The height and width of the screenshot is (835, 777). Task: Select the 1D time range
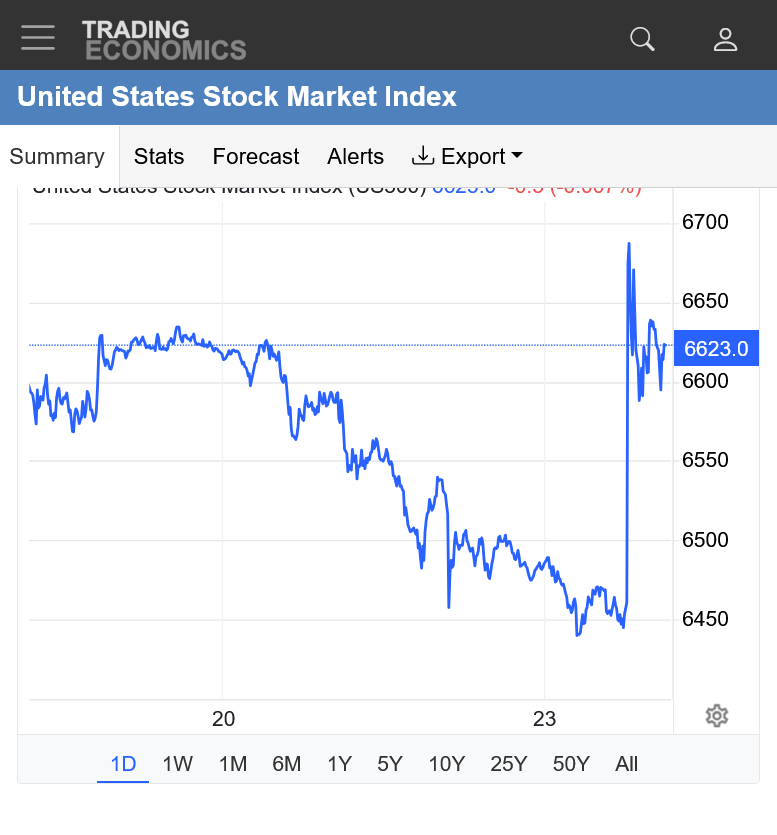[123, 764]
